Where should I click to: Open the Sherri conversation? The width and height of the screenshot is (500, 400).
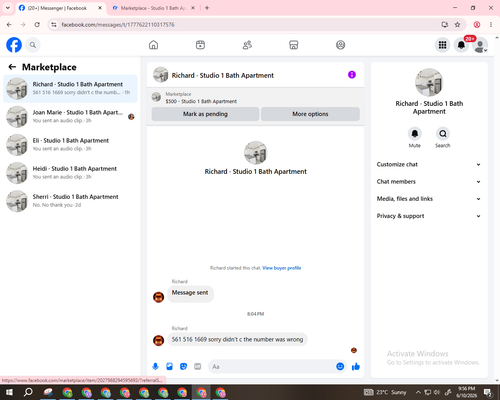(70, 201)
